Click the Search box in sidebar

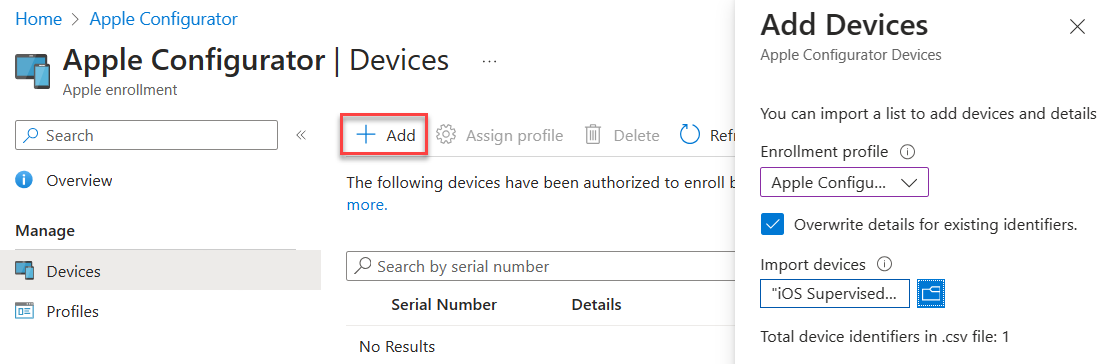click(146, 135)
